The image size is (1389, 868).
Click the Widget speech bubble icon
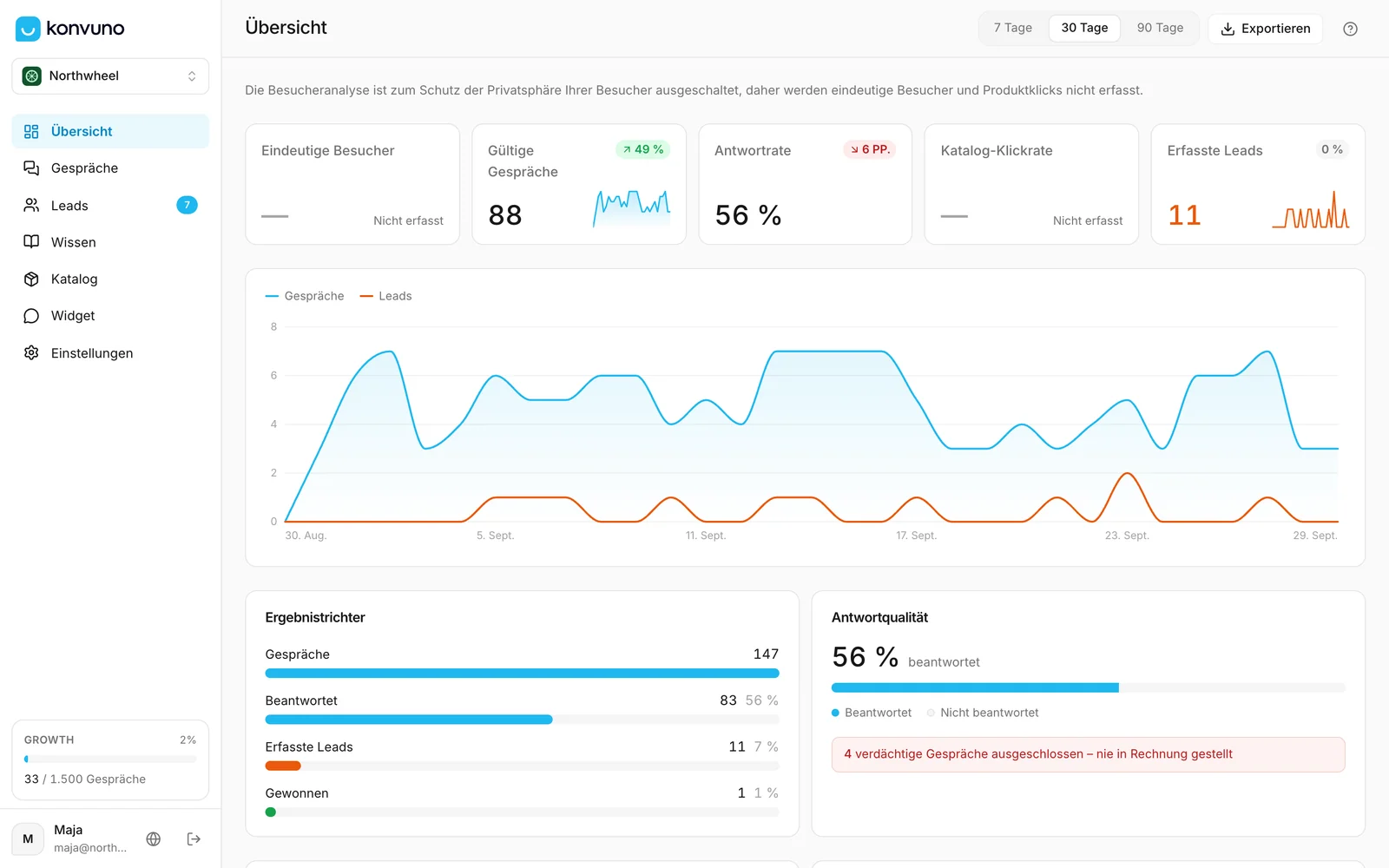point(31,316)
